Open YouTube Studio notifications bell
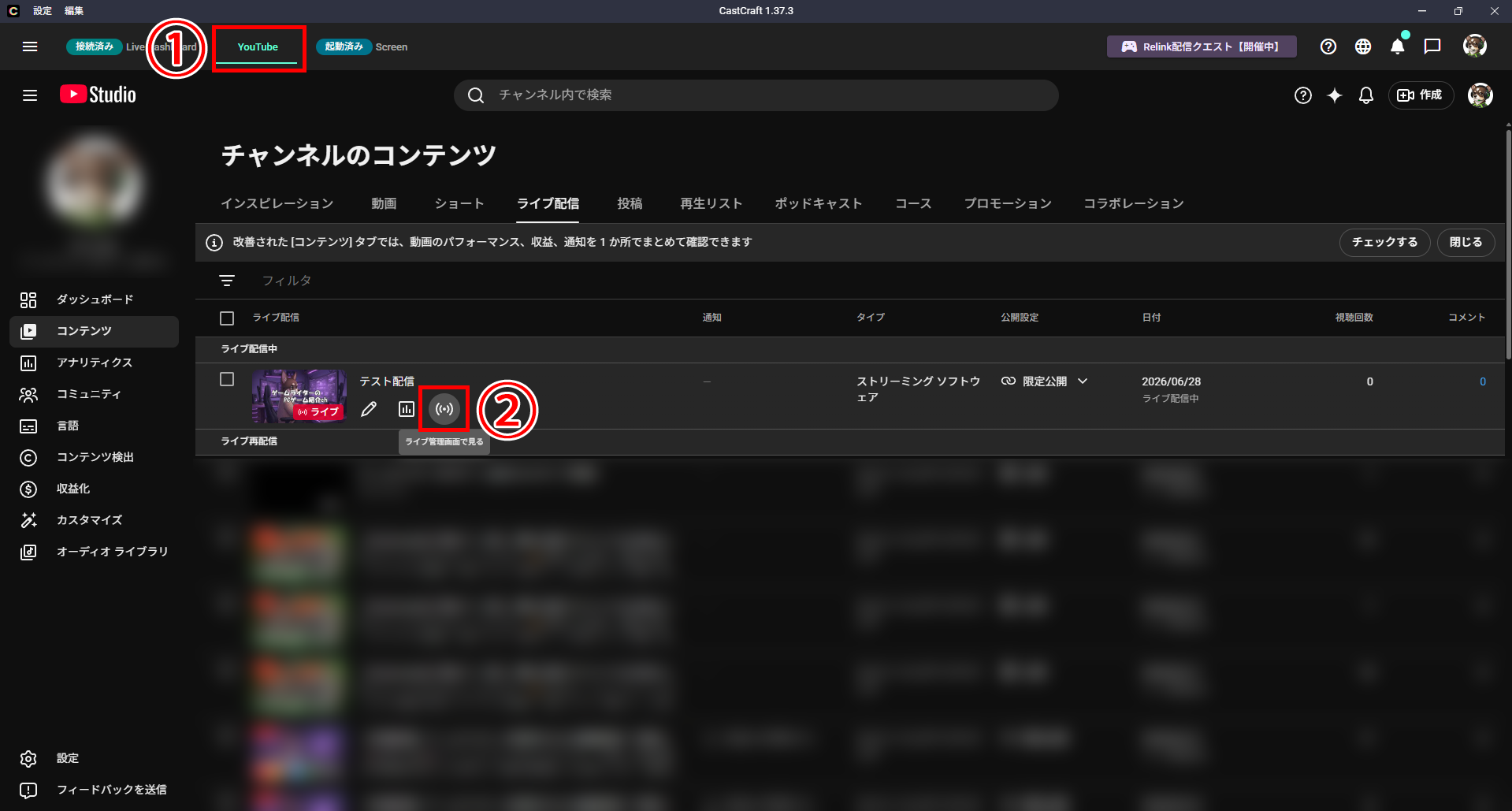 click(1366, 95)
